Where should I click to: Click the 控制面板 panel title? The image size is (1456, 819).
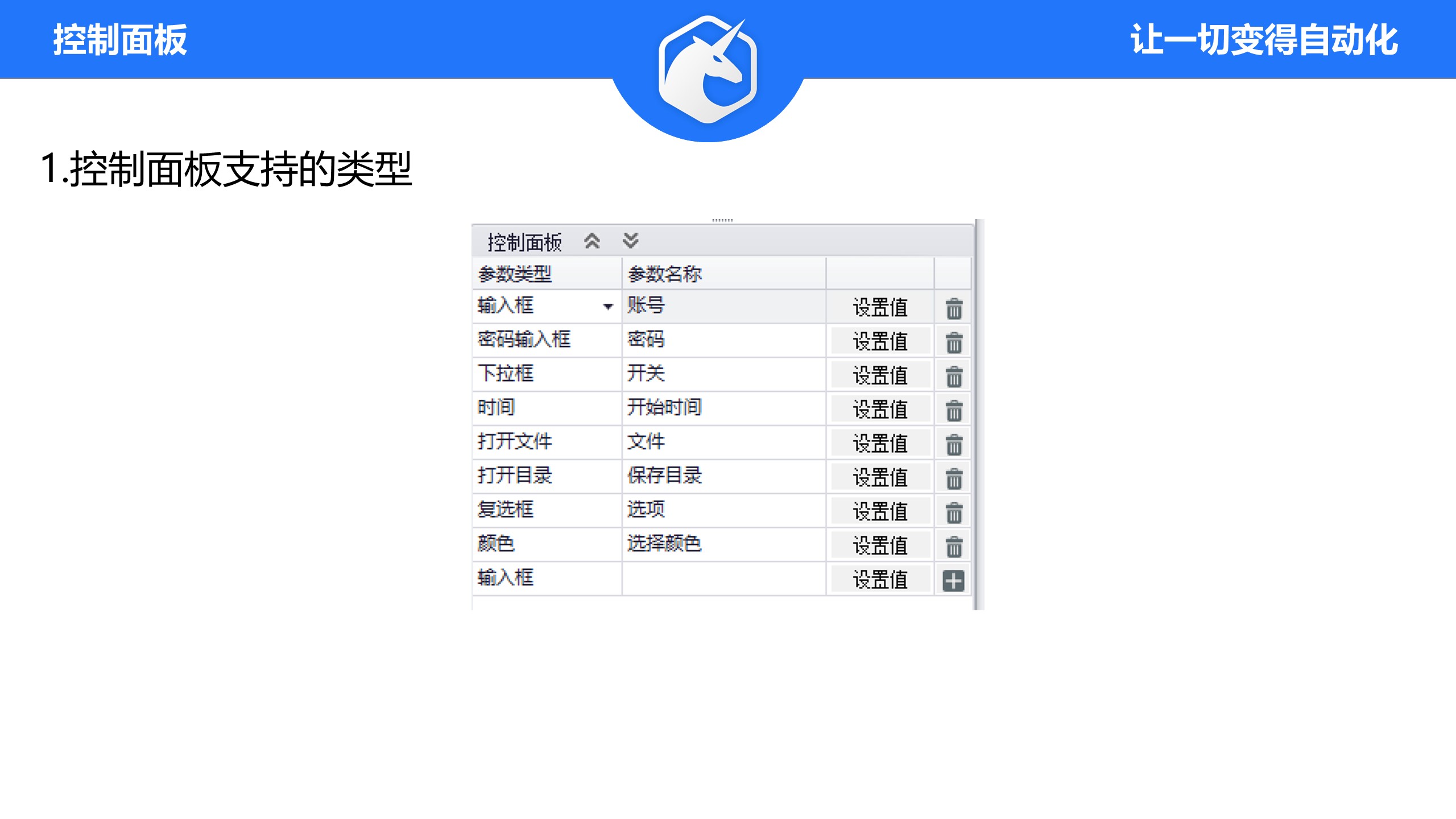click(524, 242)
